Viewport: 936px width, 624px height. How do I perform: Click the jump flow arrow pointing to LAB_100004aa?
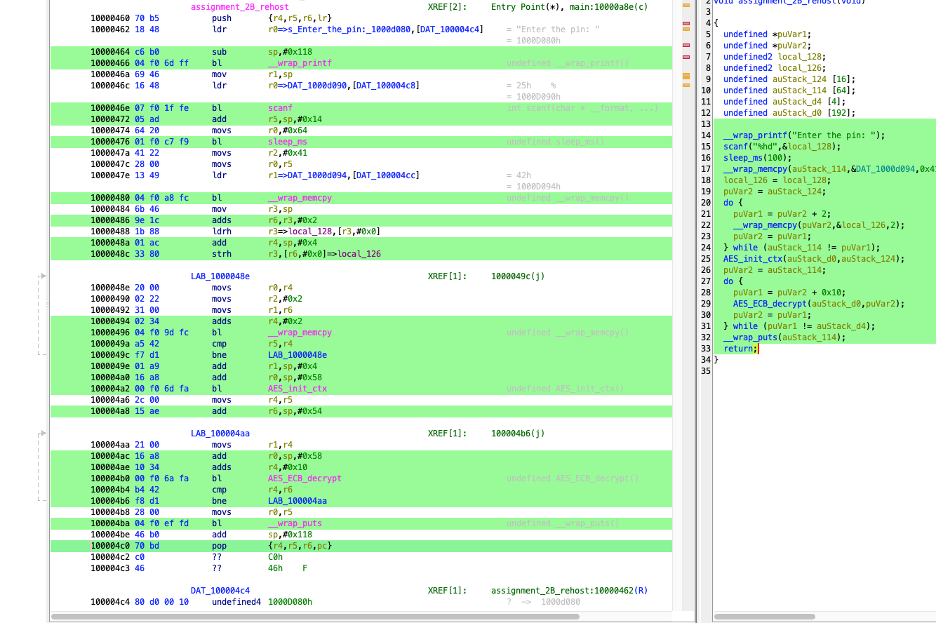coord(42,433)
